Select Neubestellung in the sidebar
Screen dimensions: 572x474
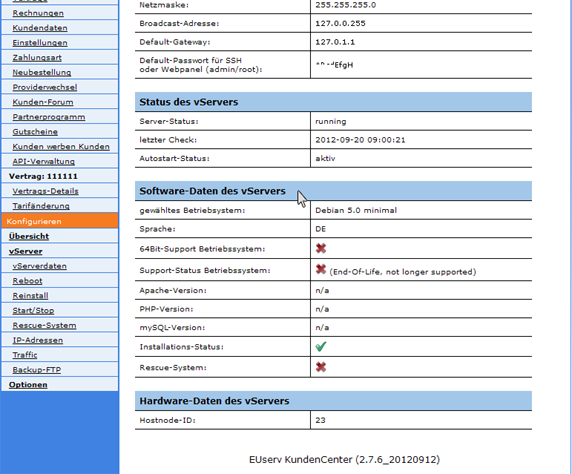coord(42,73)
